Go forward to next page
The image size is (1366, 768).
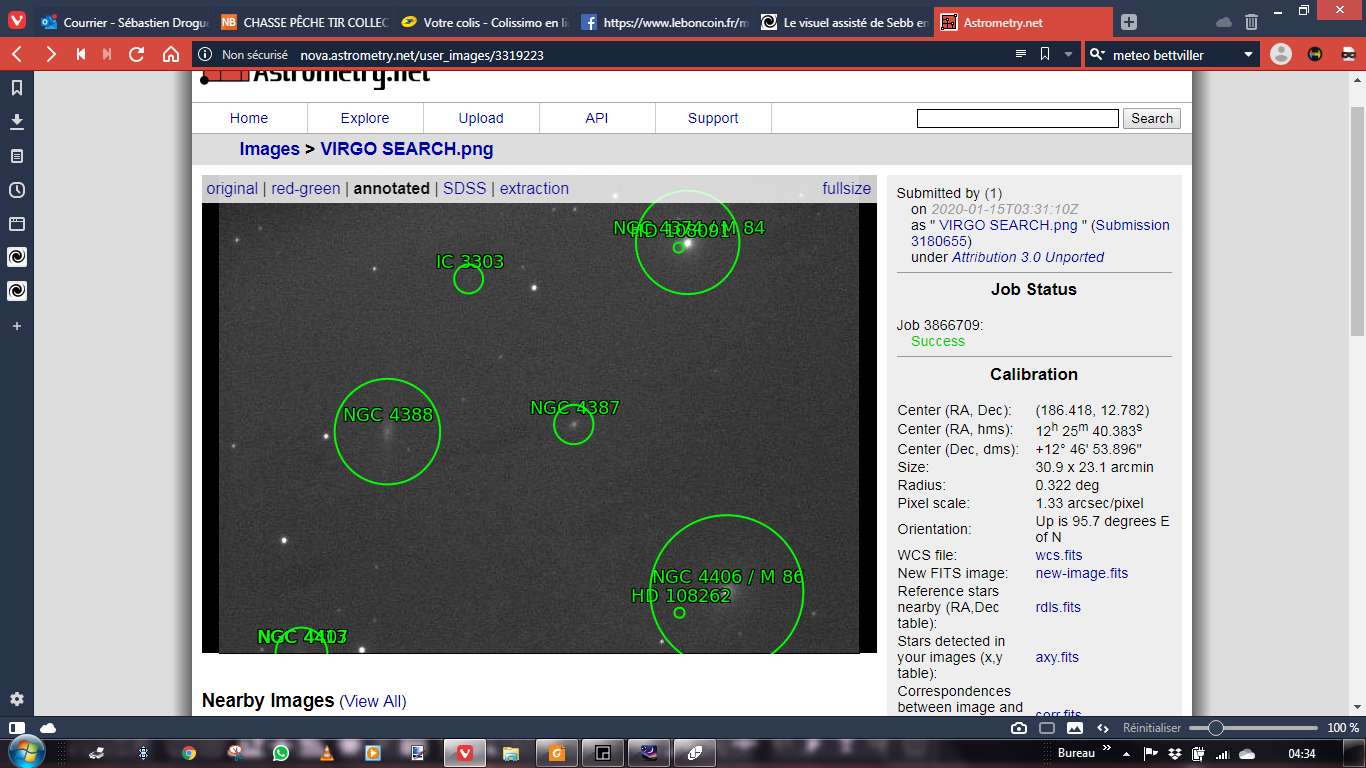click(50, 54)
